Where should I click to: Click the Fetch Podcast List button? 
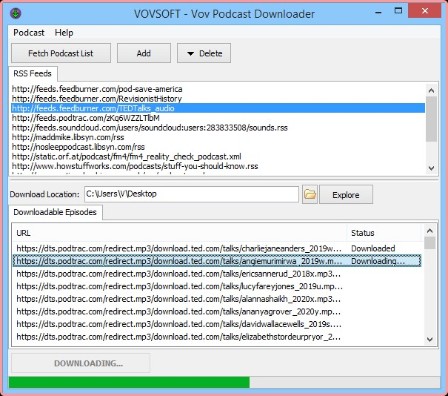(61, 53)
